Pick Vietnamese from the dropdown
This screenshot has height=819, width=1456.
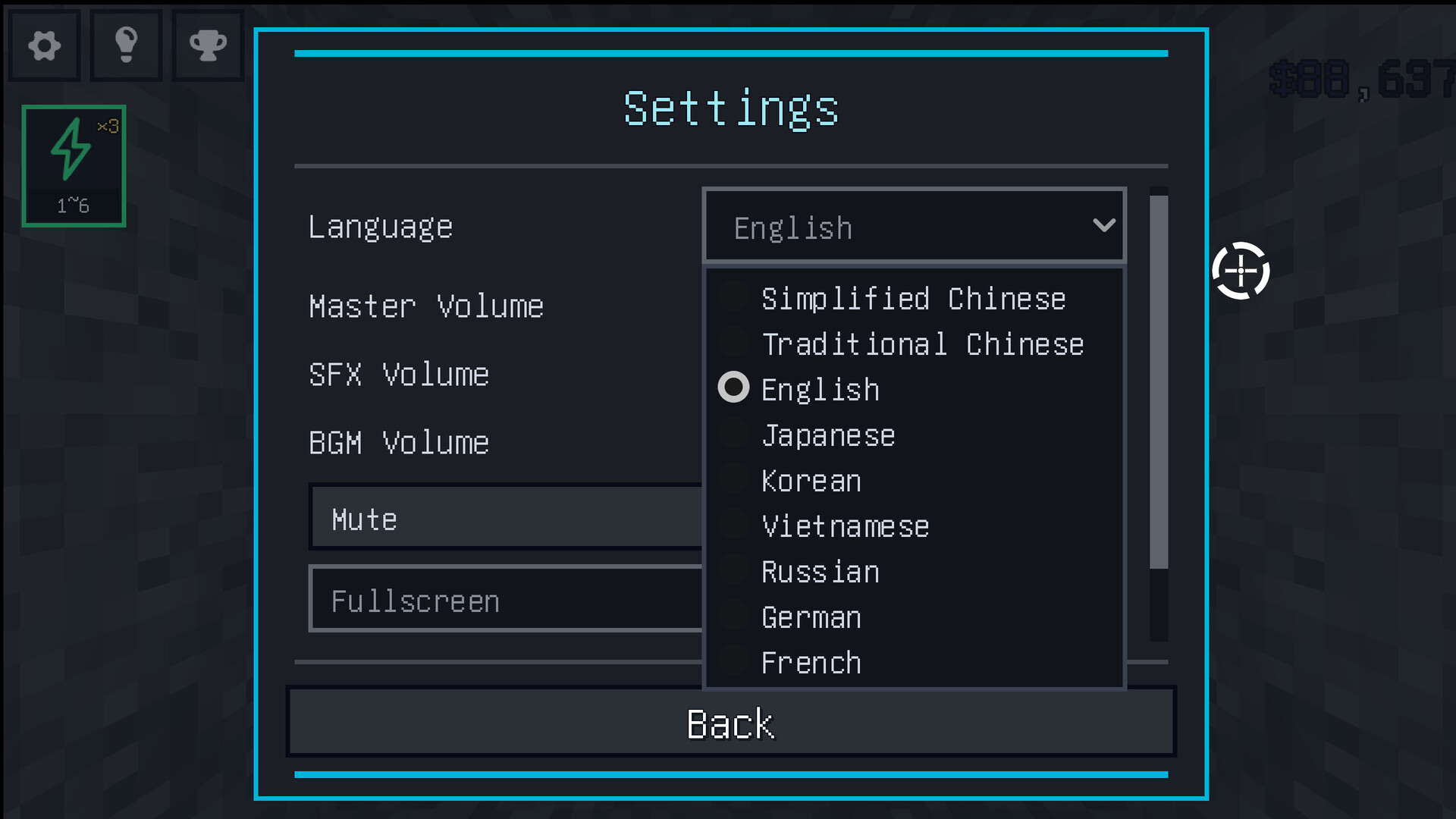coord(914,526)
